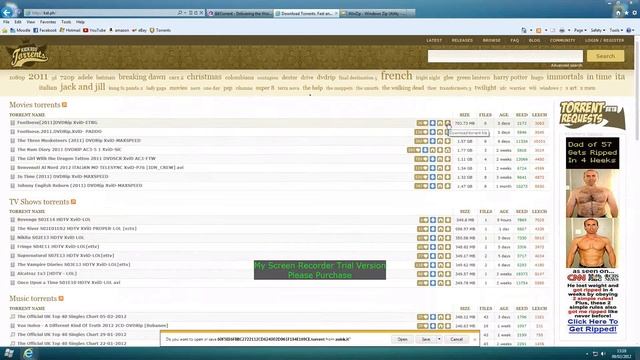Open the Safety dropdown in command bar

click(598, 30)
